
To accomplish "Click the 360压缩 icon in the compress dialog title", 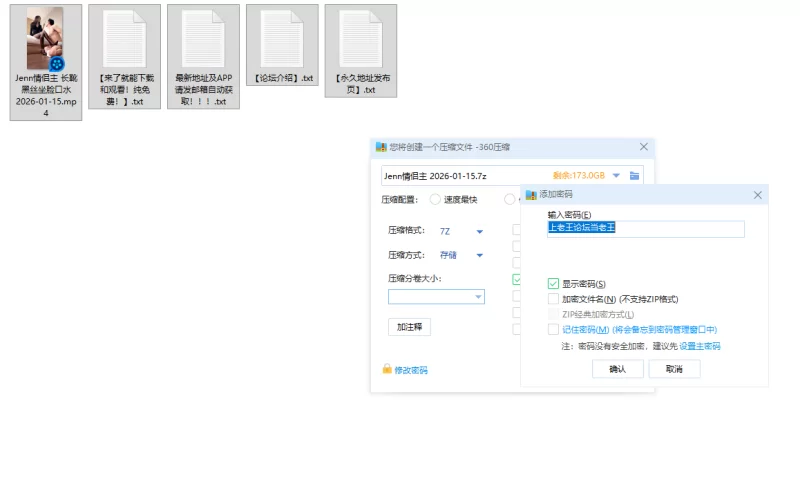I will click(381, 147).
